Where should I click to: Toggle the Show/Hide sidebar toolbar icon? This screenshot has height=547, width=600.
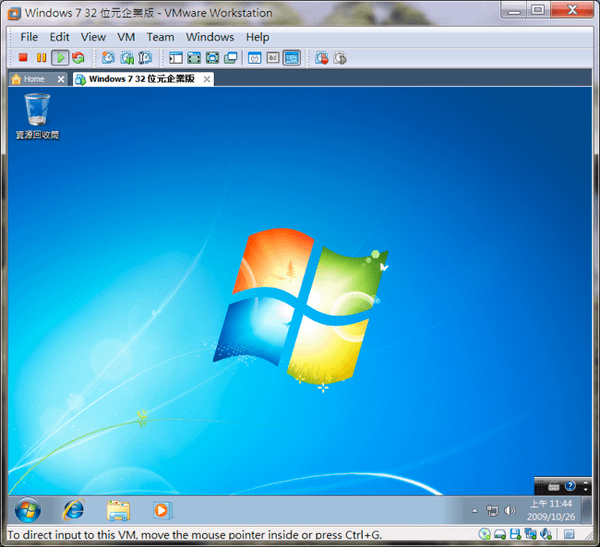pyautogui.click(x=176, y=58)
